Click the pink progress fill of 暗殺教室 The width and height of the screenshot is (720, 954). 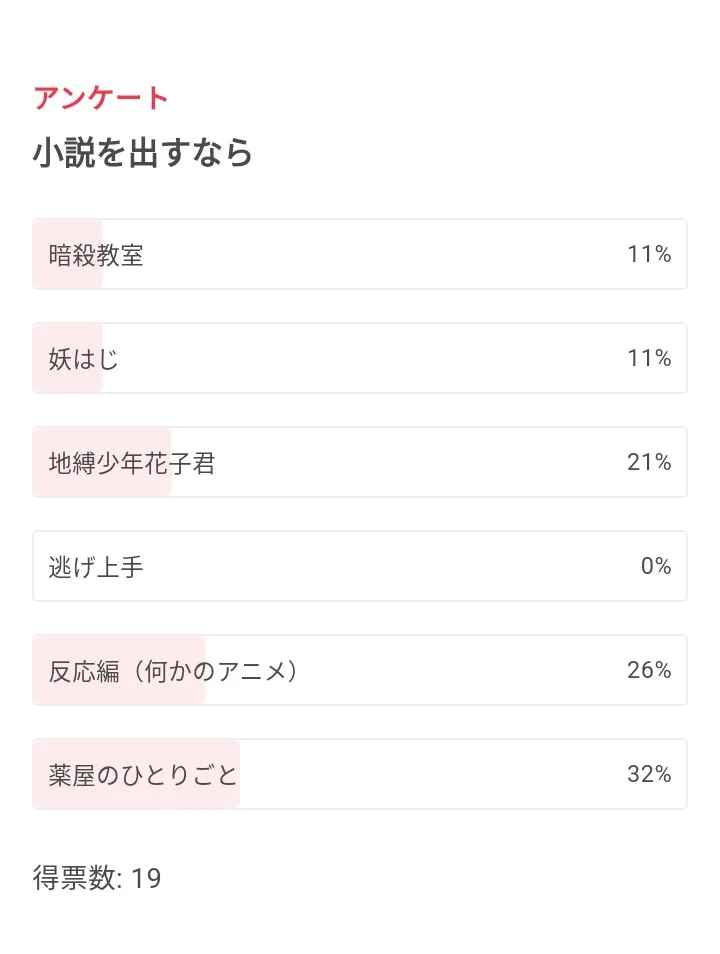[68, 278]
